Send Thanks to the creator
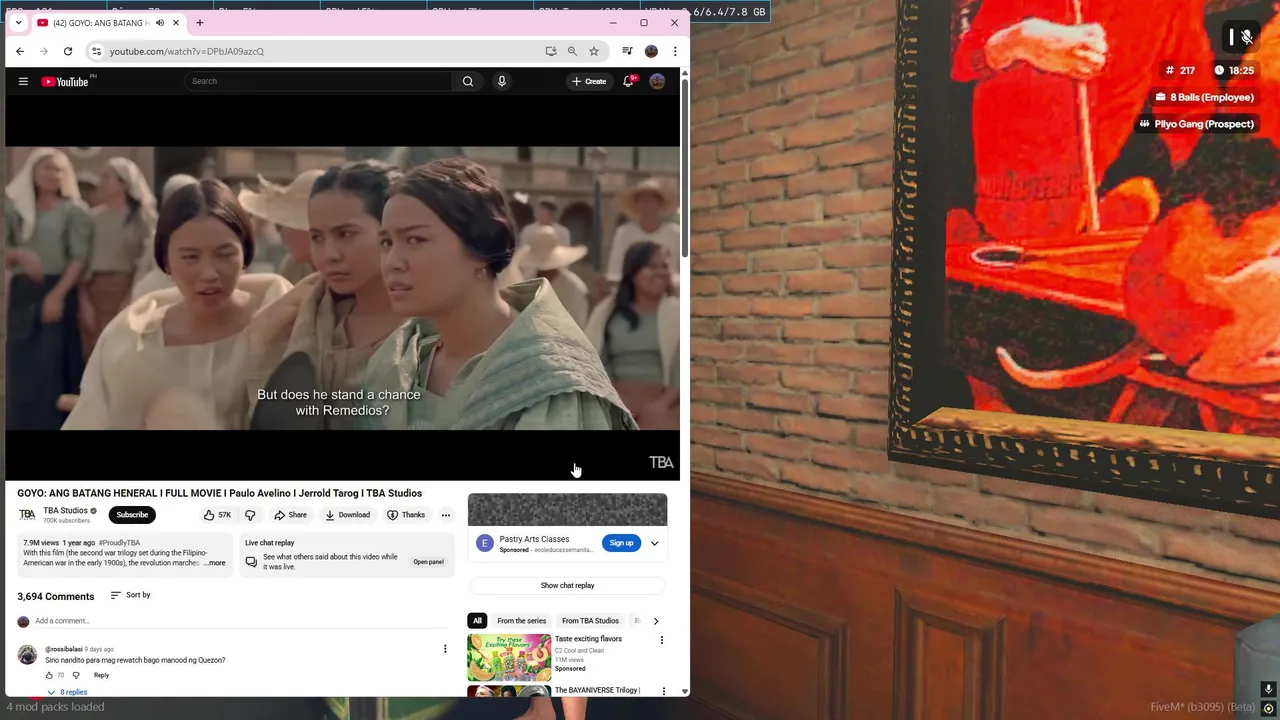This screenshot has width=1280, height=720. click(x=406, y=515)
